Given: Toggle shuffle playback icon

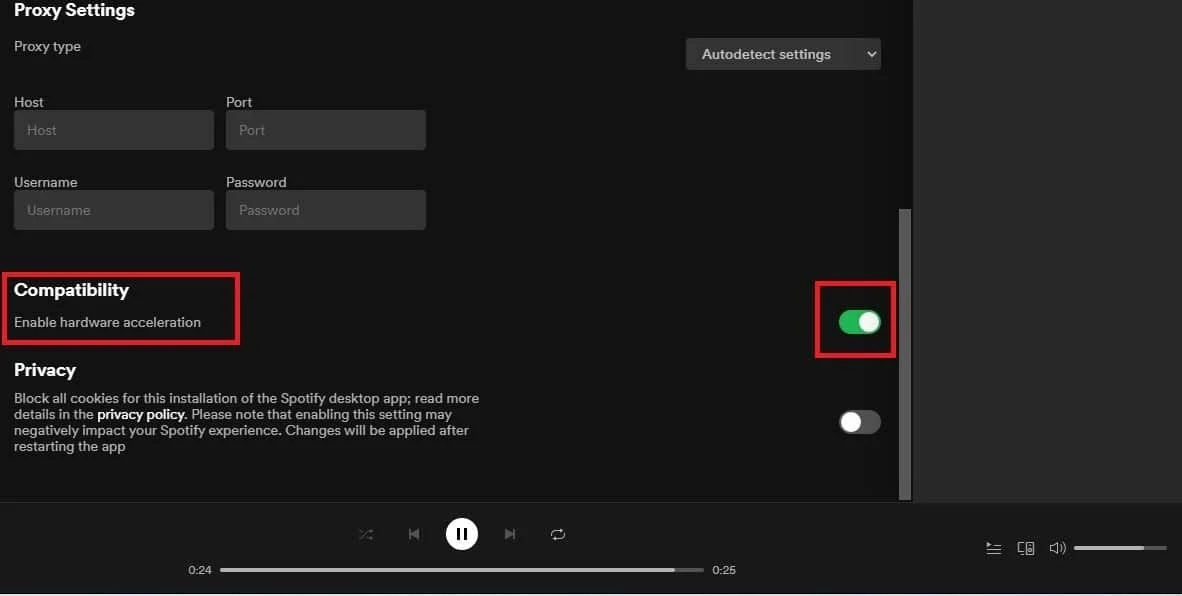Looking at the screenshot, I should [x=366, y=534].
